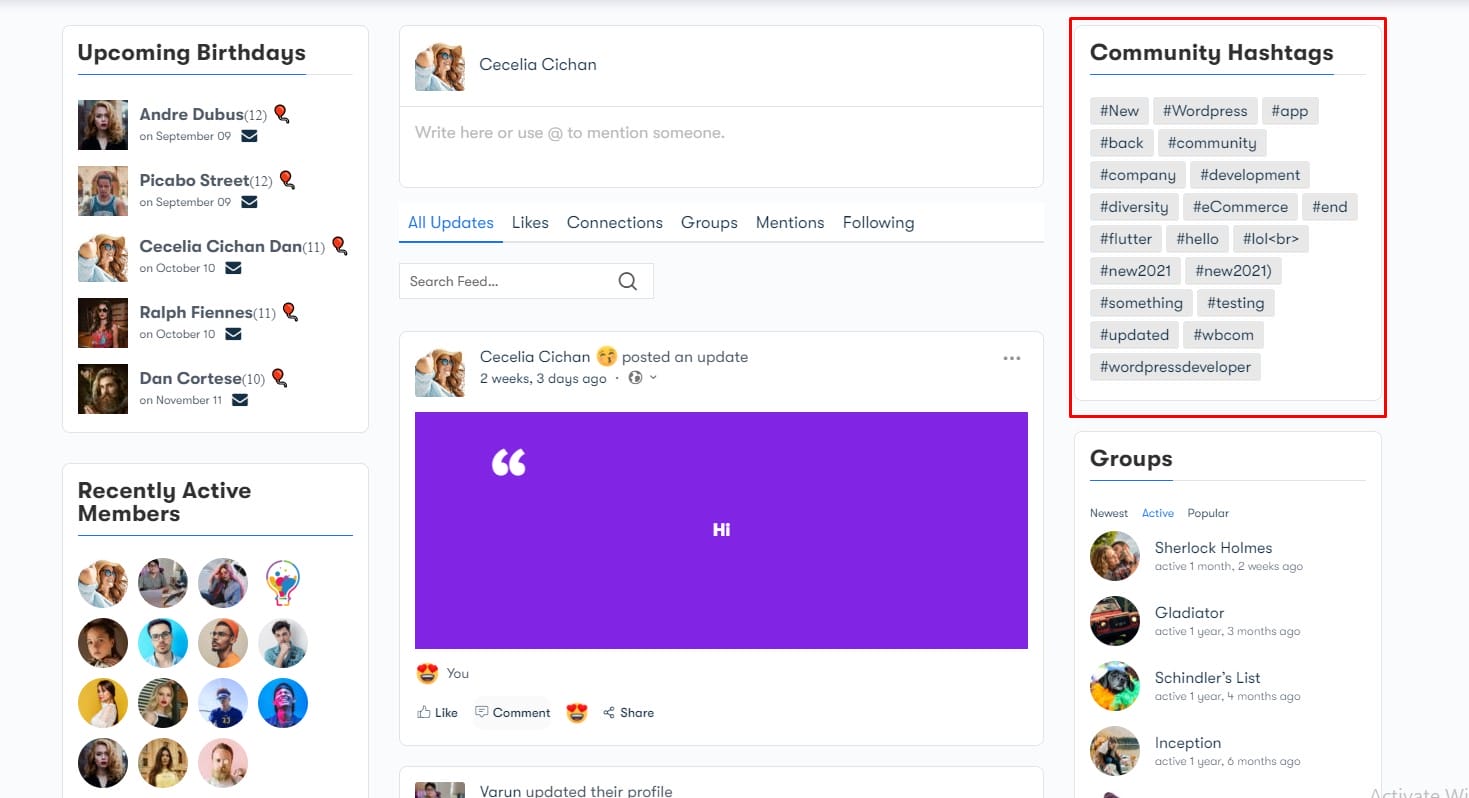Viewport: 1469px width, 798px height.
Task: Click the Gladiator group avatar thumbnail
Action: click(x=1114, y=621)
